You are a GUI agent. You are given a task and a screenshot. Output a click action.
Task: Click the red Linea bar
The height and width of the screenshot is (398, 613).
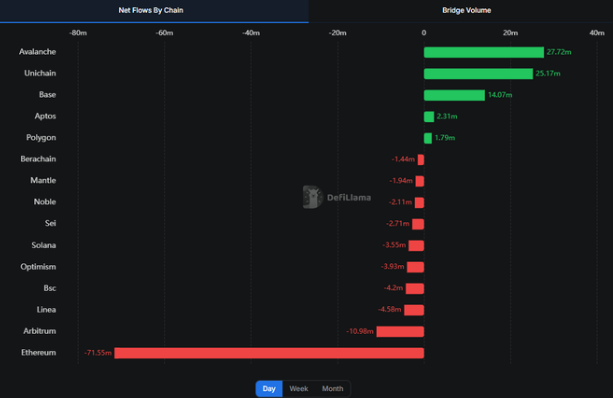414,310
